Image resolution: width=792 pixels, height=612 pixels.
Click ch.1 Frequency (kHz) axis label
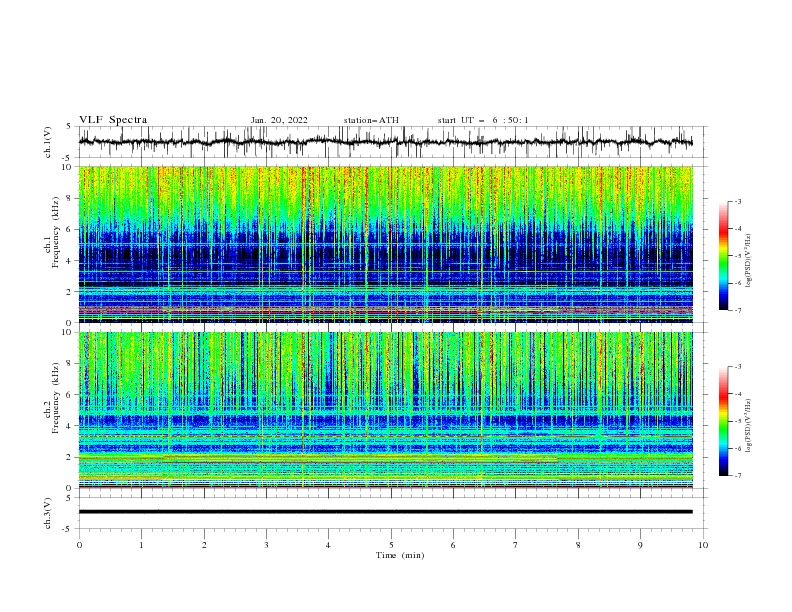pyautogui.click(x=52, y=233)
